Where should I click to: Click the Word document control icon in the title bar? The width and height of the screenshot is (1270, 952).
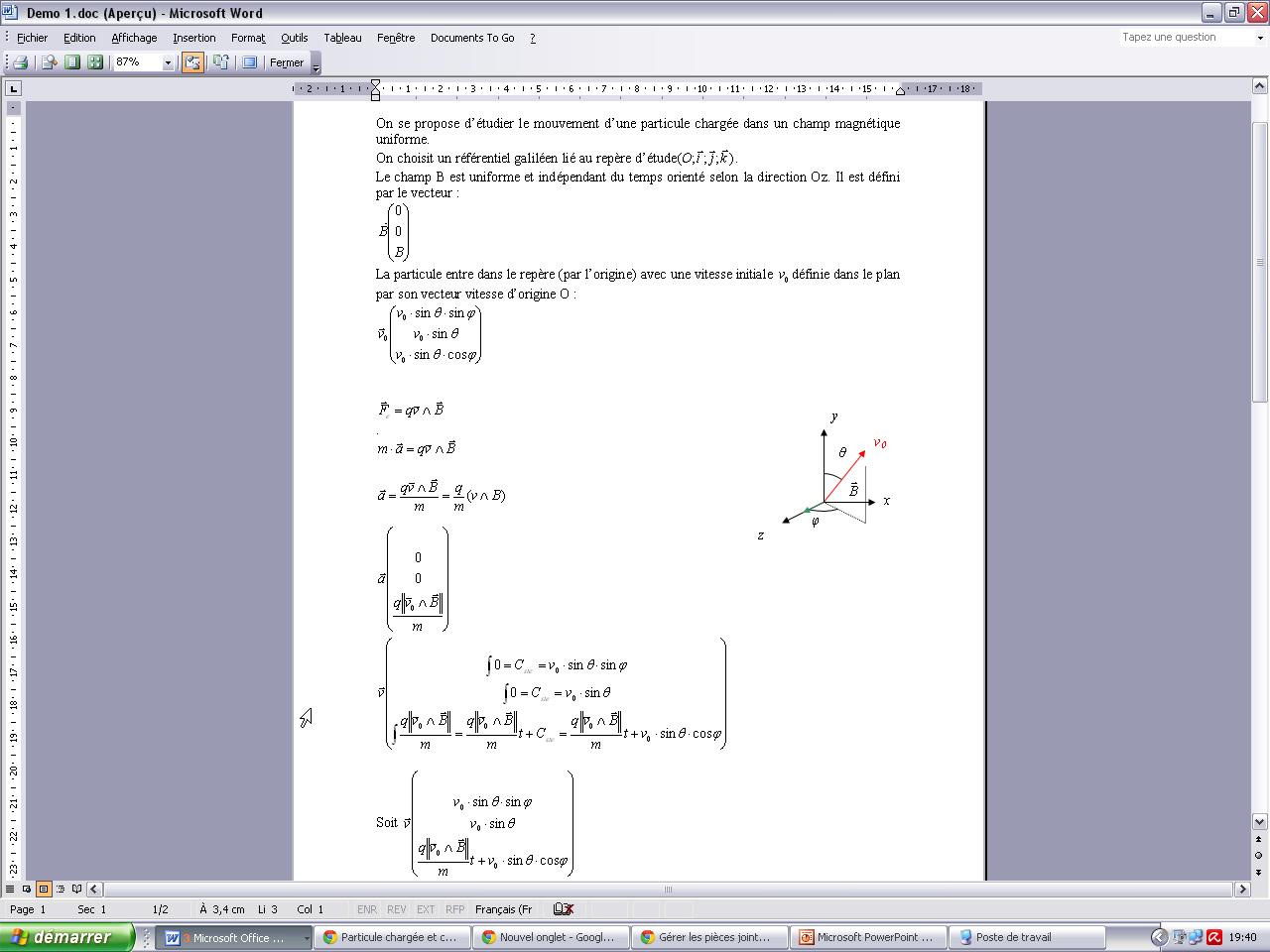click(11, 13)
